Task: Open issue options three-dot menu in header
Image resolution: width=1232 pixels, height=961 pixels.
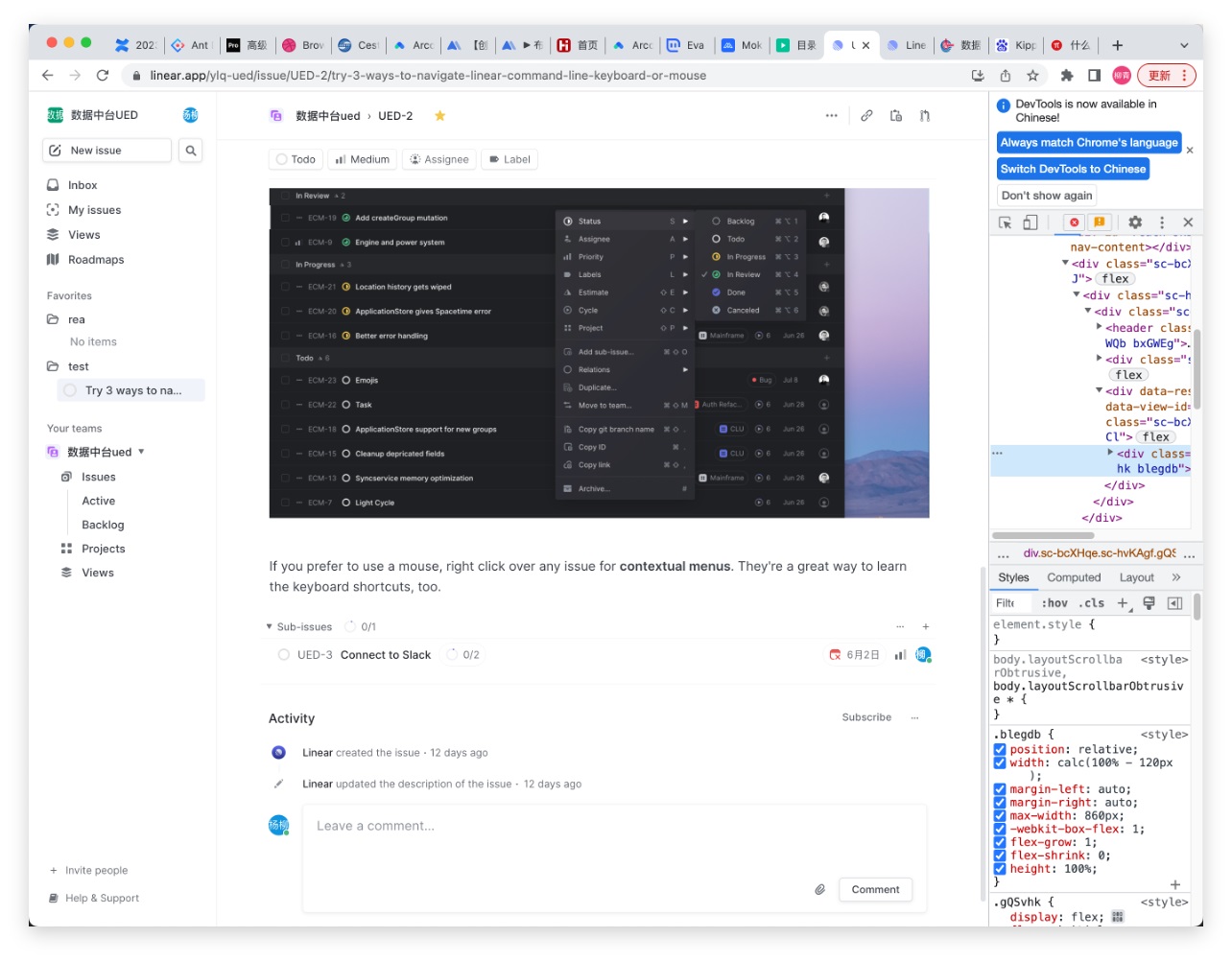Action: (831, 116)
